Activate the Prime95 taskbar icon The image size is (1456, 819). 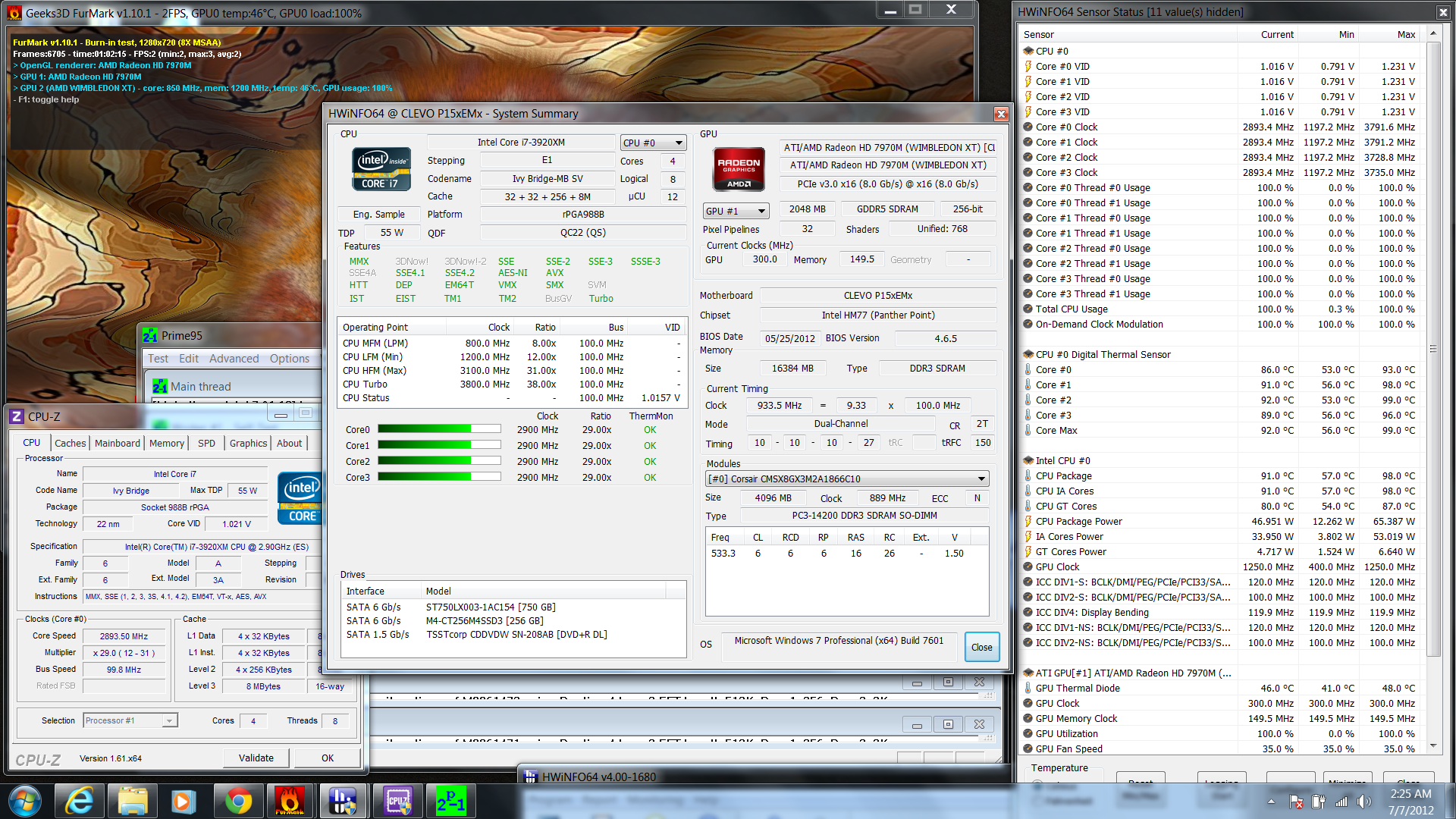[451, 801]
